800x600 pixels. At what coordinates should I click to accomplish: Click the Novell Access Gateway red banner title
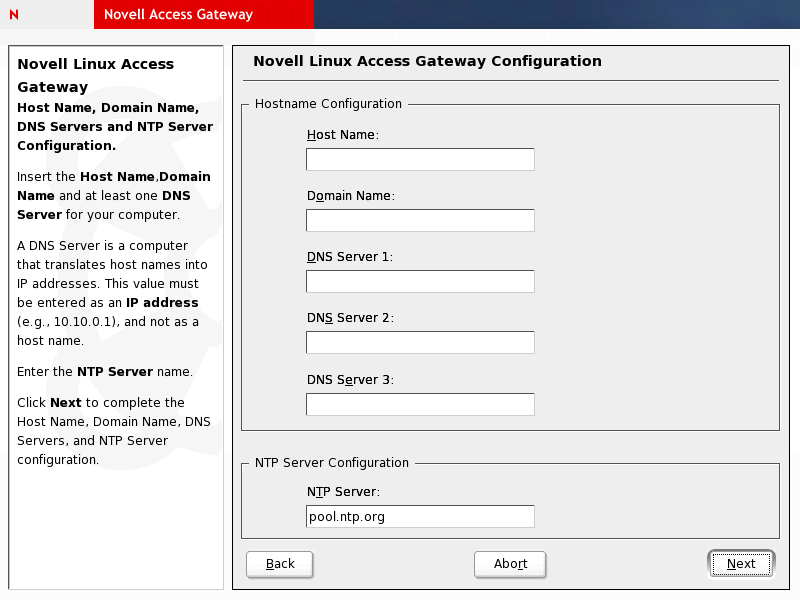[x=179, y=14]
